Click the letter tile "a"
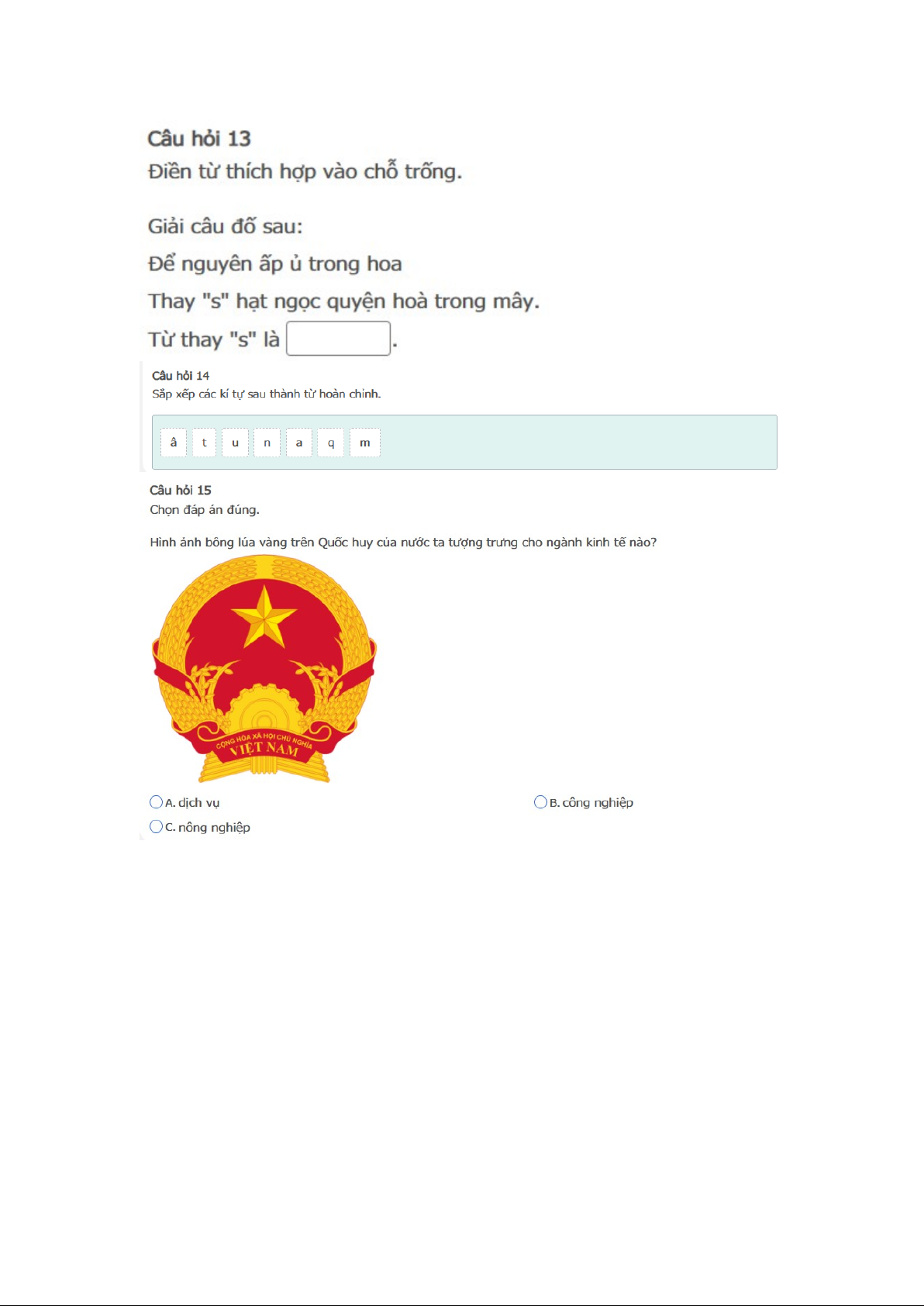Viewport: 924px width, 1306px height. (299, 443)
